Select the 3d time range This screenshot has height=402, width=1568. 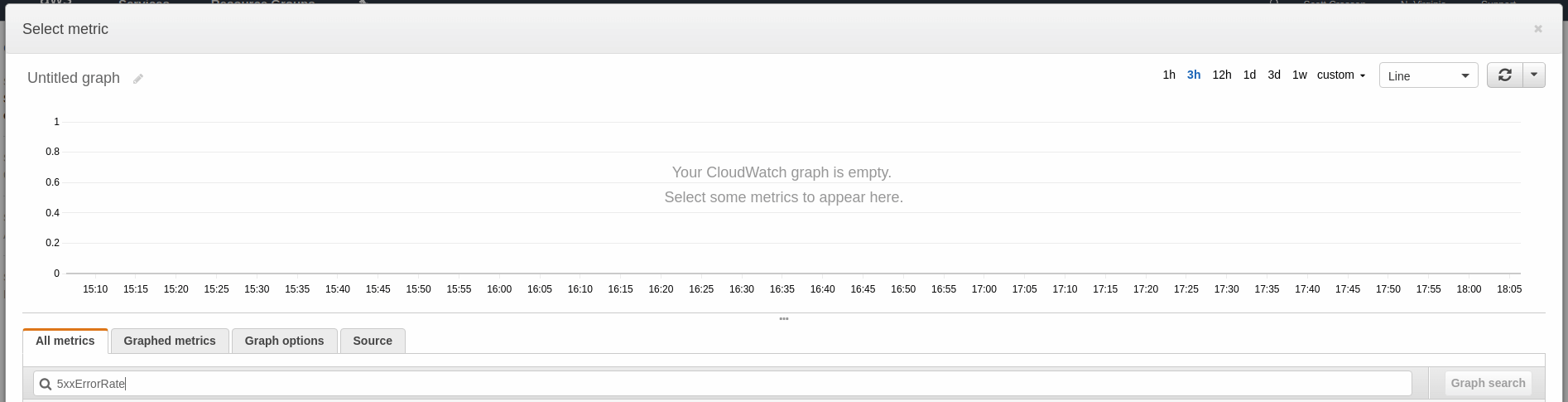pos(1274,75)
